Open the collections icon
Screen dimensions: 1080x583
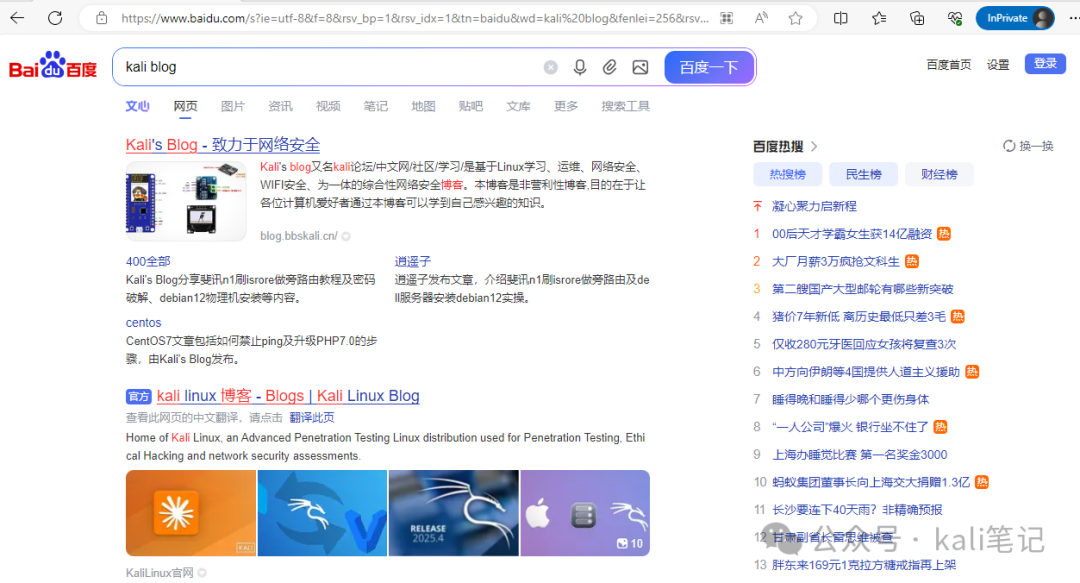(917, 18)
